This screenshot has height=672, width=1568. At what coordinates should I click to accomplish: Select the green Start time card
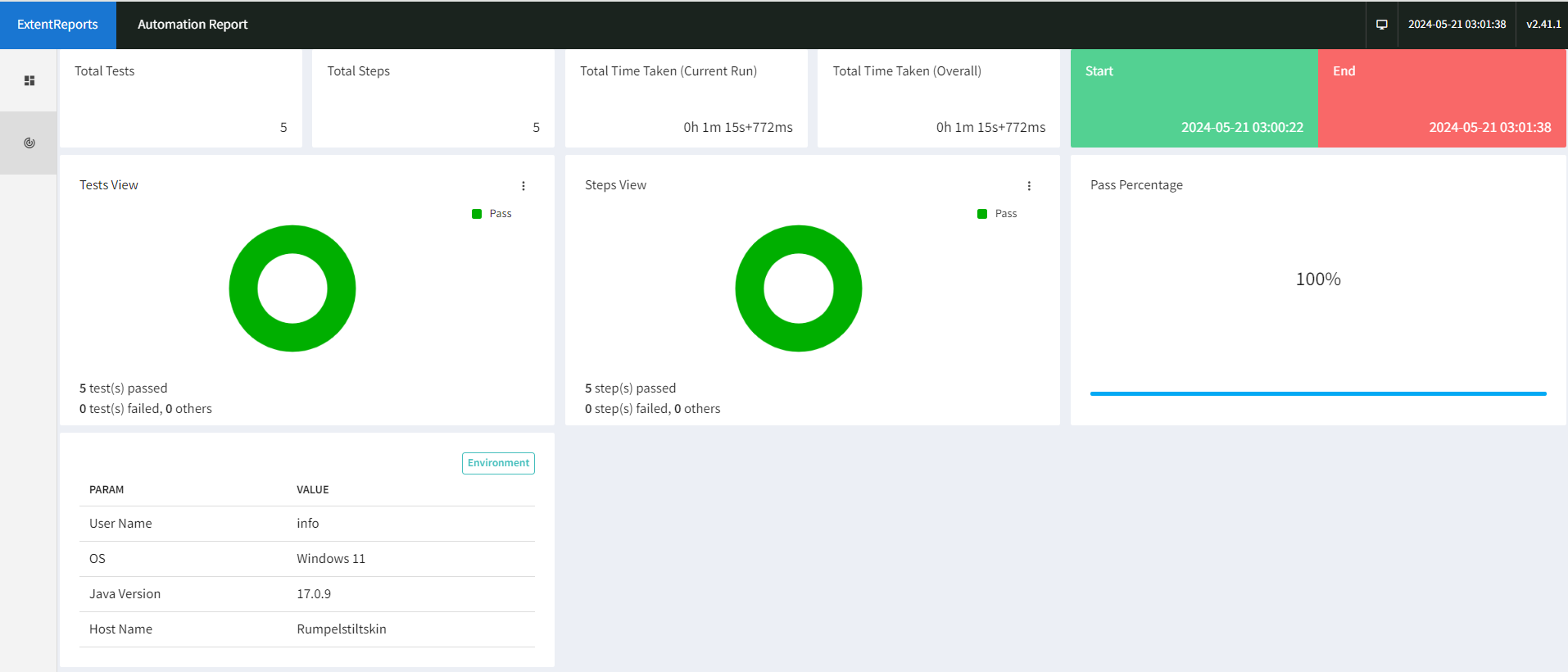pyautogui.click(x=1194, y=98)
